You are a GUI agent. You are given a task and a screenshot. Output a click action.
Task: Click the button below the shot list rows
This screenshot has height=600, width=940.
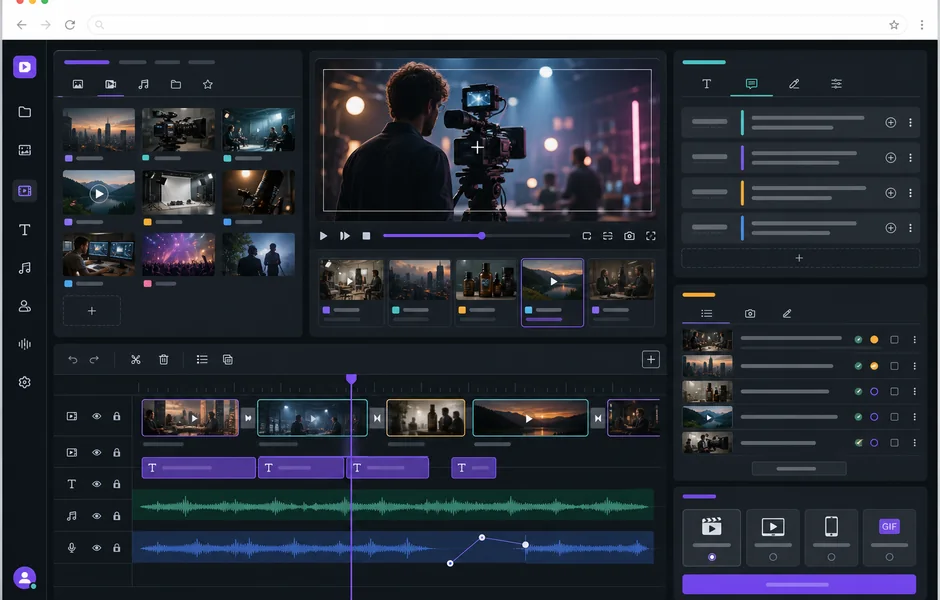click(799, 468)
